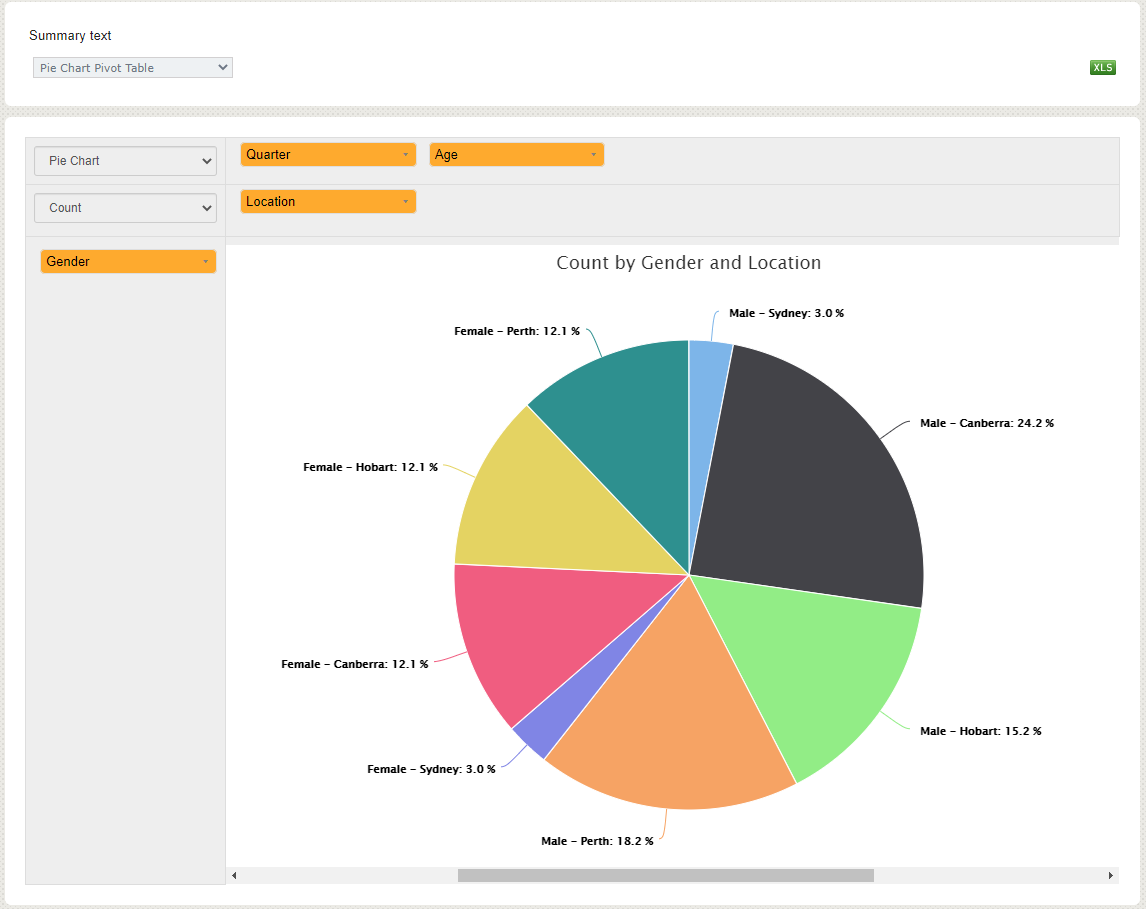Click the right scrollbar arrow icon
The image size is (1146, 909).
pyautogui.click(x=1110, y=874)
